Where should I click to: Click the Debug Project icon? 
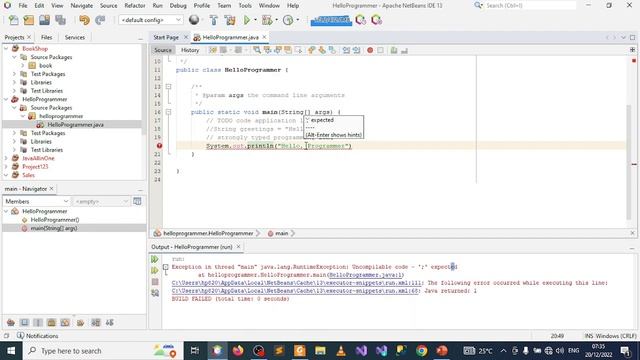click(x=267, y=20)
